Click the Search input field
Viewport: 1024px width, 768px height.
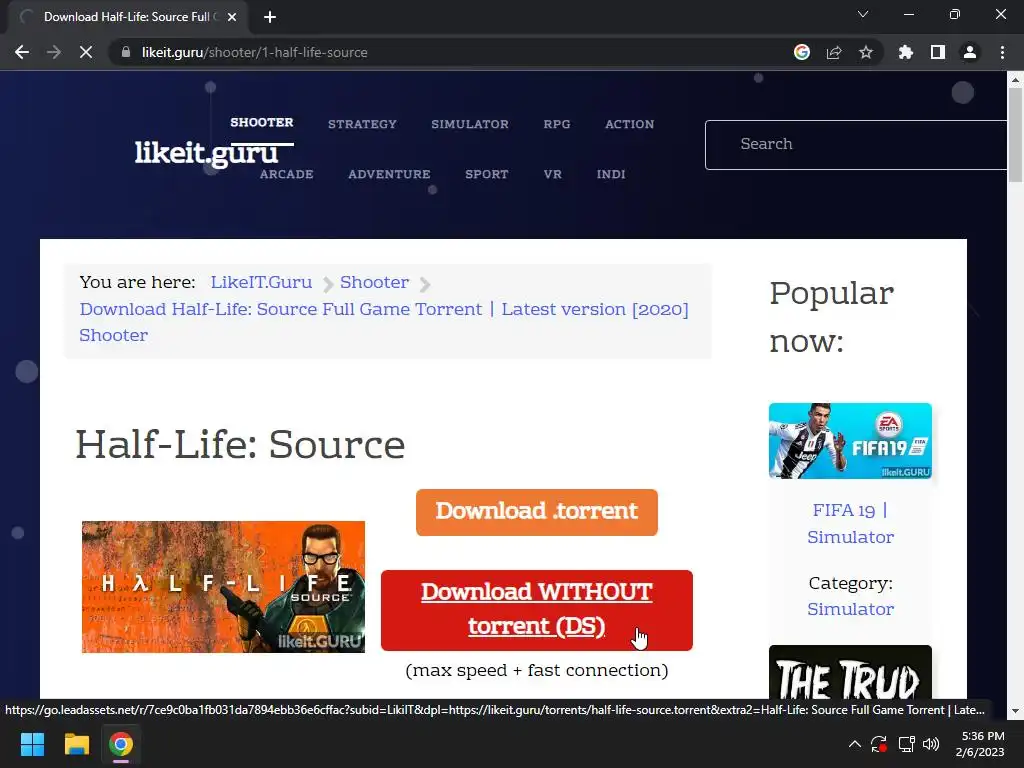point(856,144)
